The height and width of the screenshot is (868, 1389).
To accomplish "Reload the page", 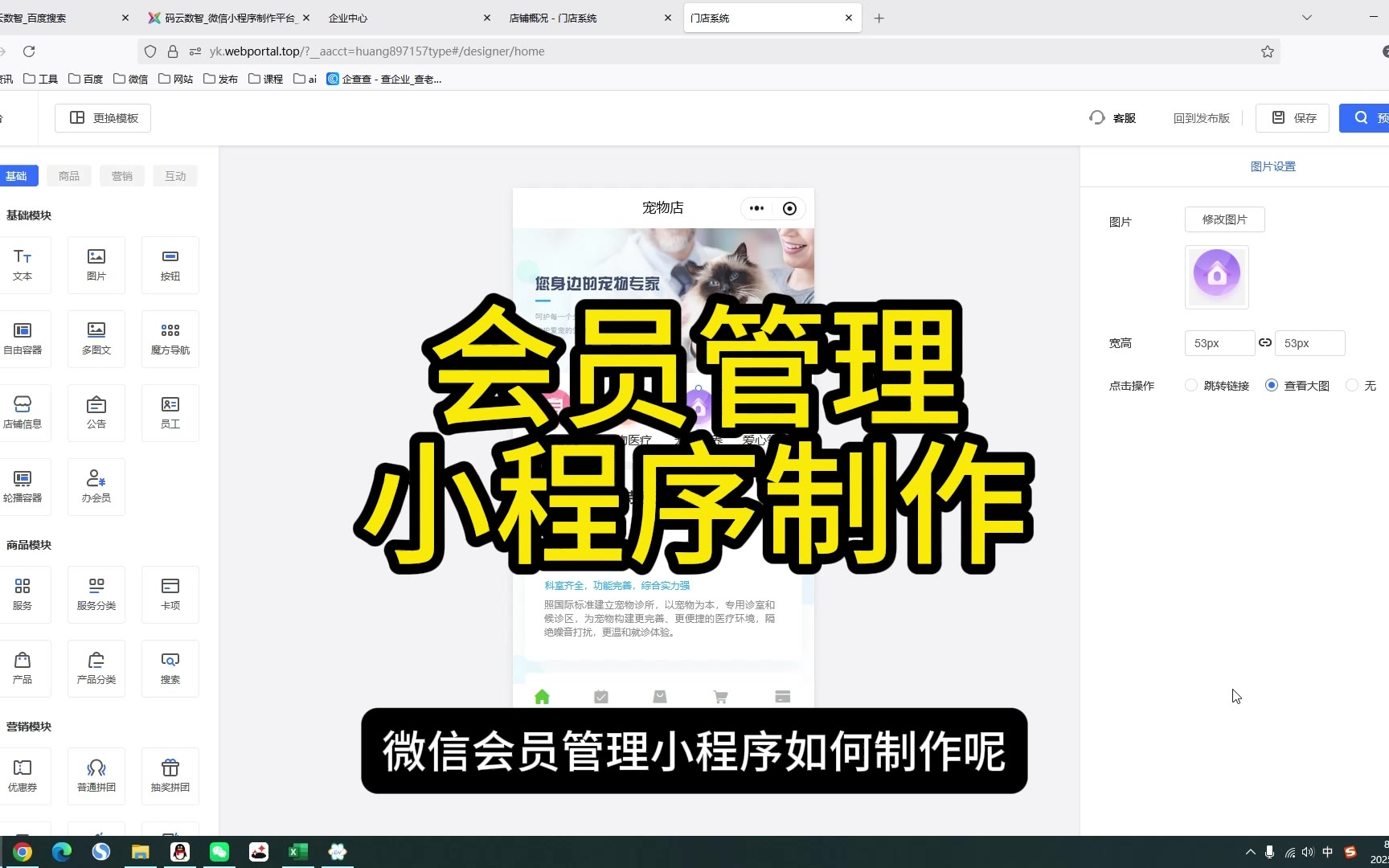I will coord(29,51).
